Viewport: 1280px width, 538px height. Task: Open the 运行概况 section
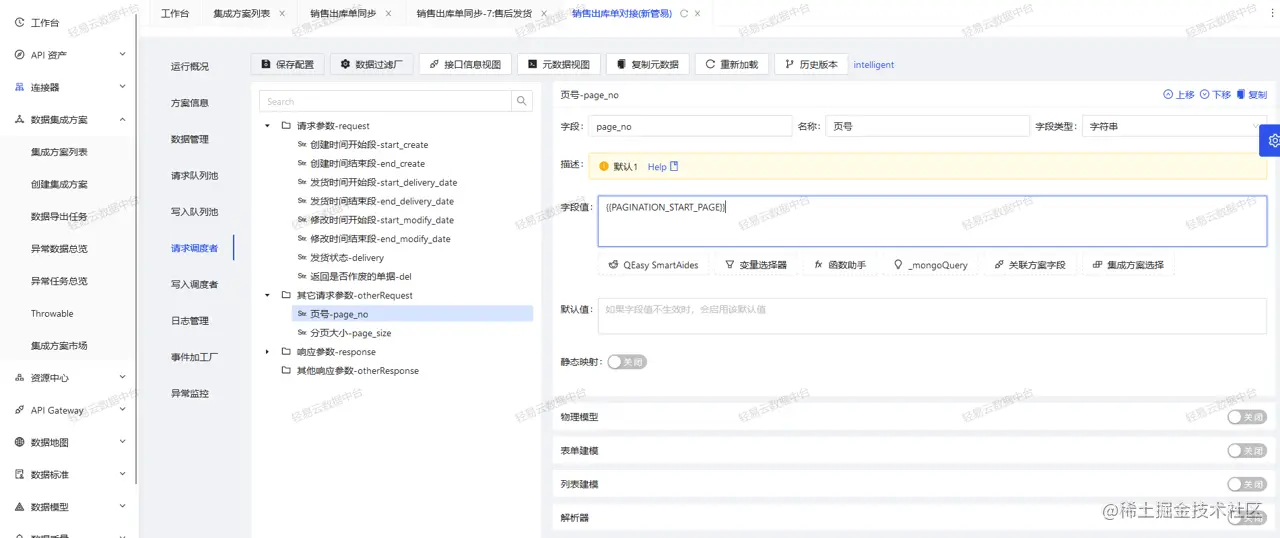pyautogui.click(x=190, y=66)
